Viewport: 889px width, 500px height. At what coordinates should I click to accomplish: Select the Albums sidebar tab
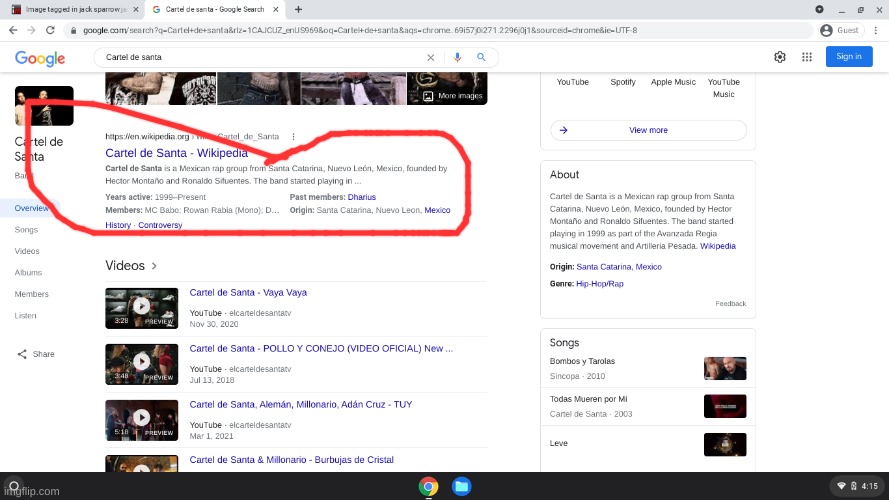point(28,273)
